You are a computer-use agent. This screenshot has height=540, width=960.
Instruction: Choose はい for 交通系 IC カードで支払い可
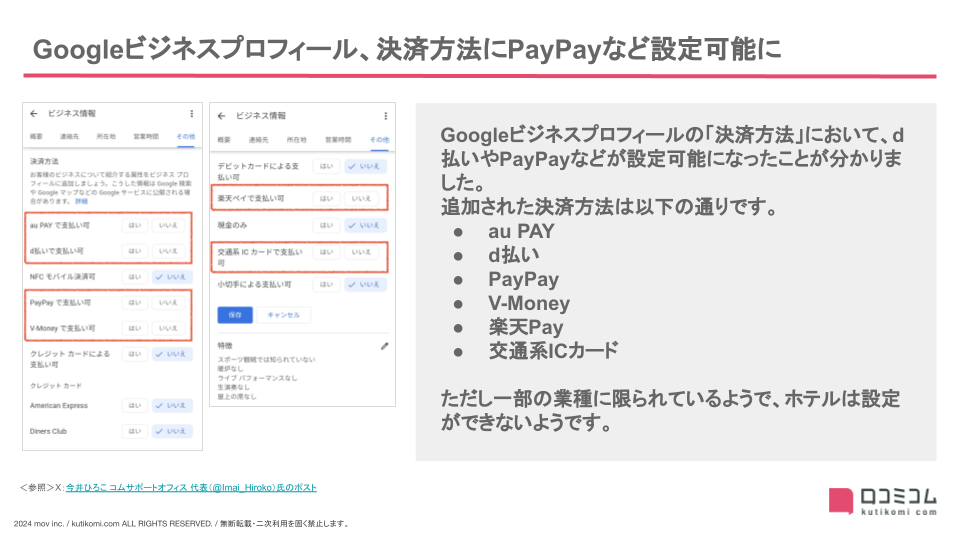pos(326,252)
